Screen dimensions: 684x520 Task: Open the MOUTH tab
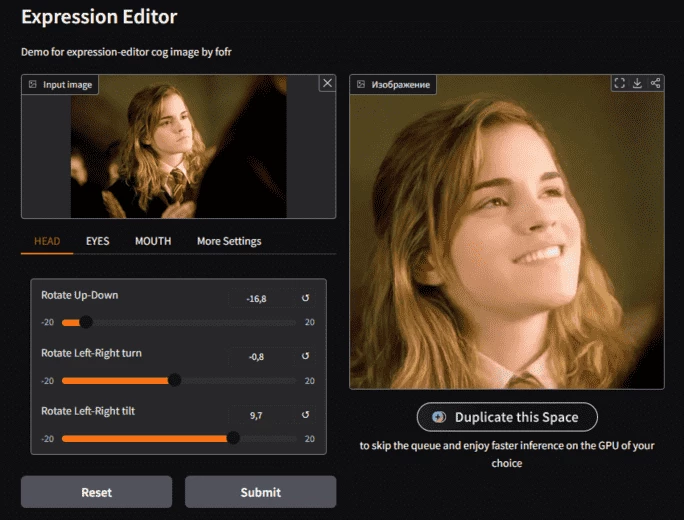point(153,241)
